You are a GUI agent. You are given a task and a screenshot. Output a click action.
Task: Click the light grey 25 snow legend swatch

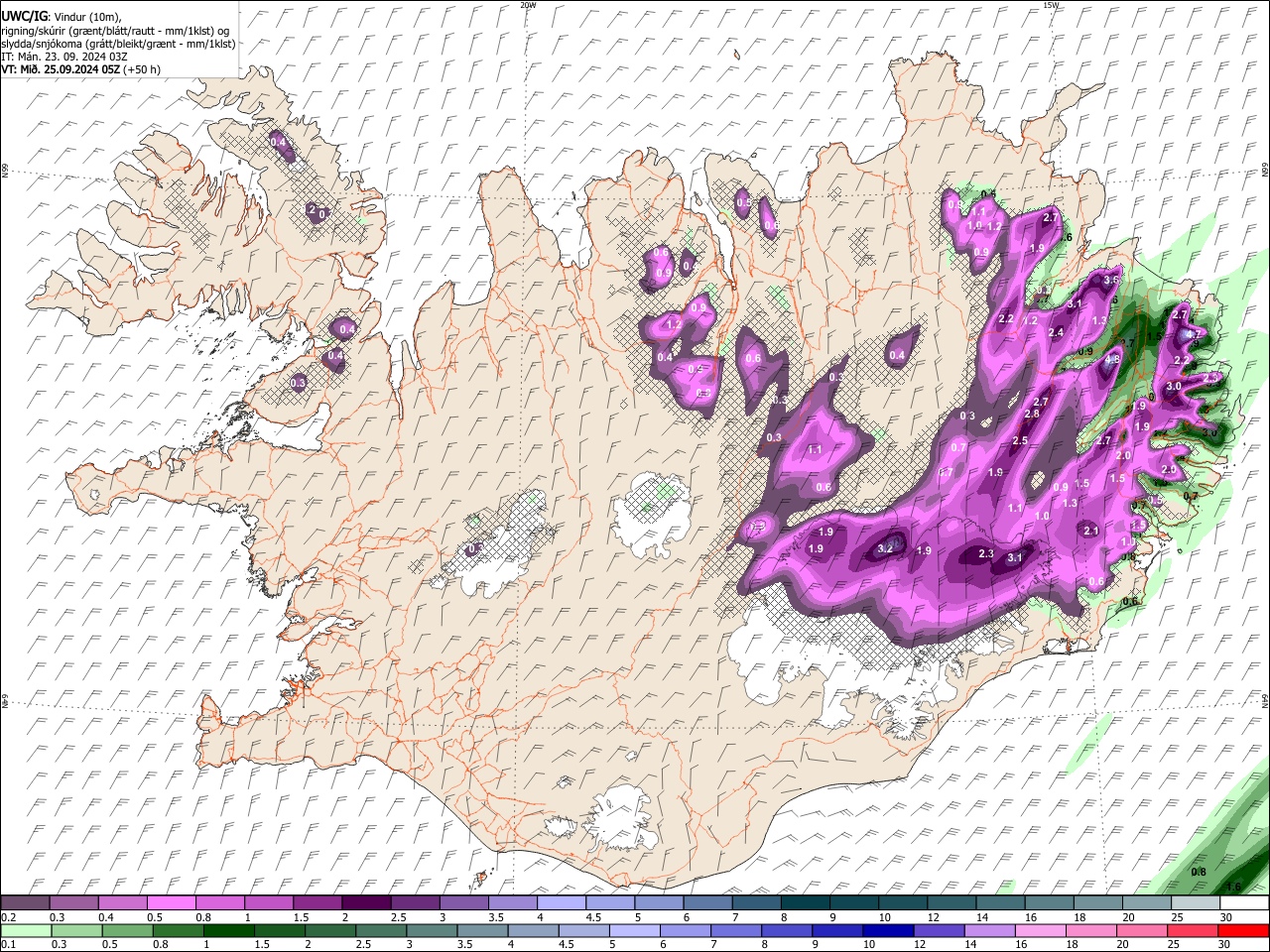tap(1197, 903)
